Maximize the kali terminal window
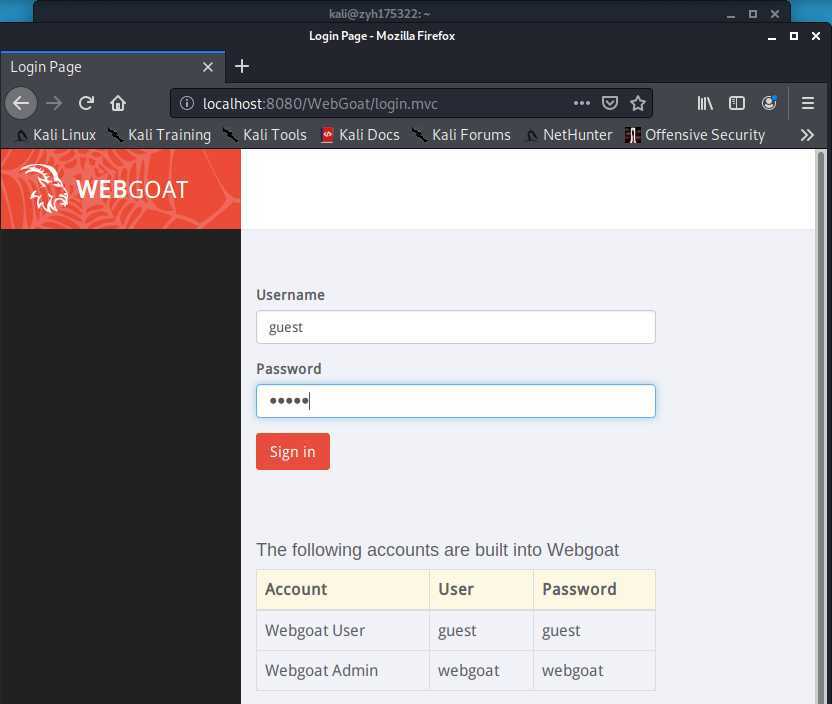This screenshot has height=704, width=832. click(x=752, y=14)
